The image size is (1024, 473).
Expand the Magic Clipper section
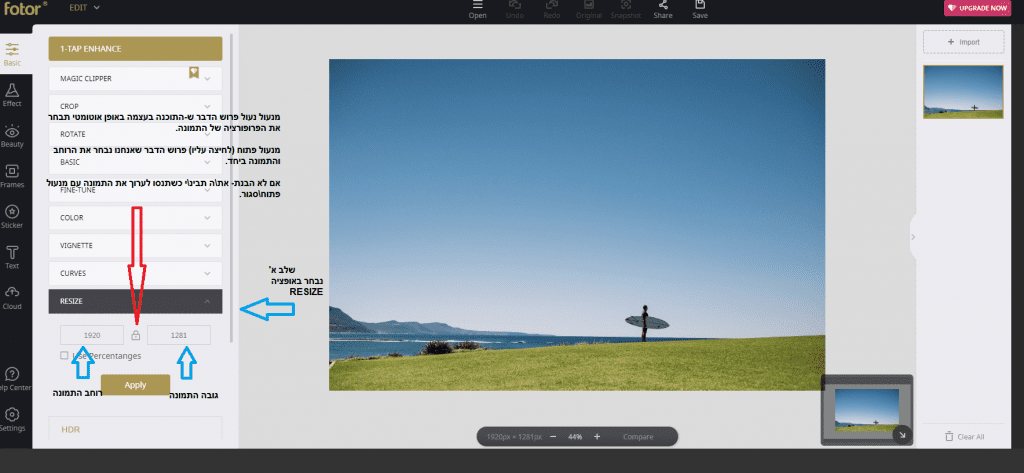click(135, 77)
